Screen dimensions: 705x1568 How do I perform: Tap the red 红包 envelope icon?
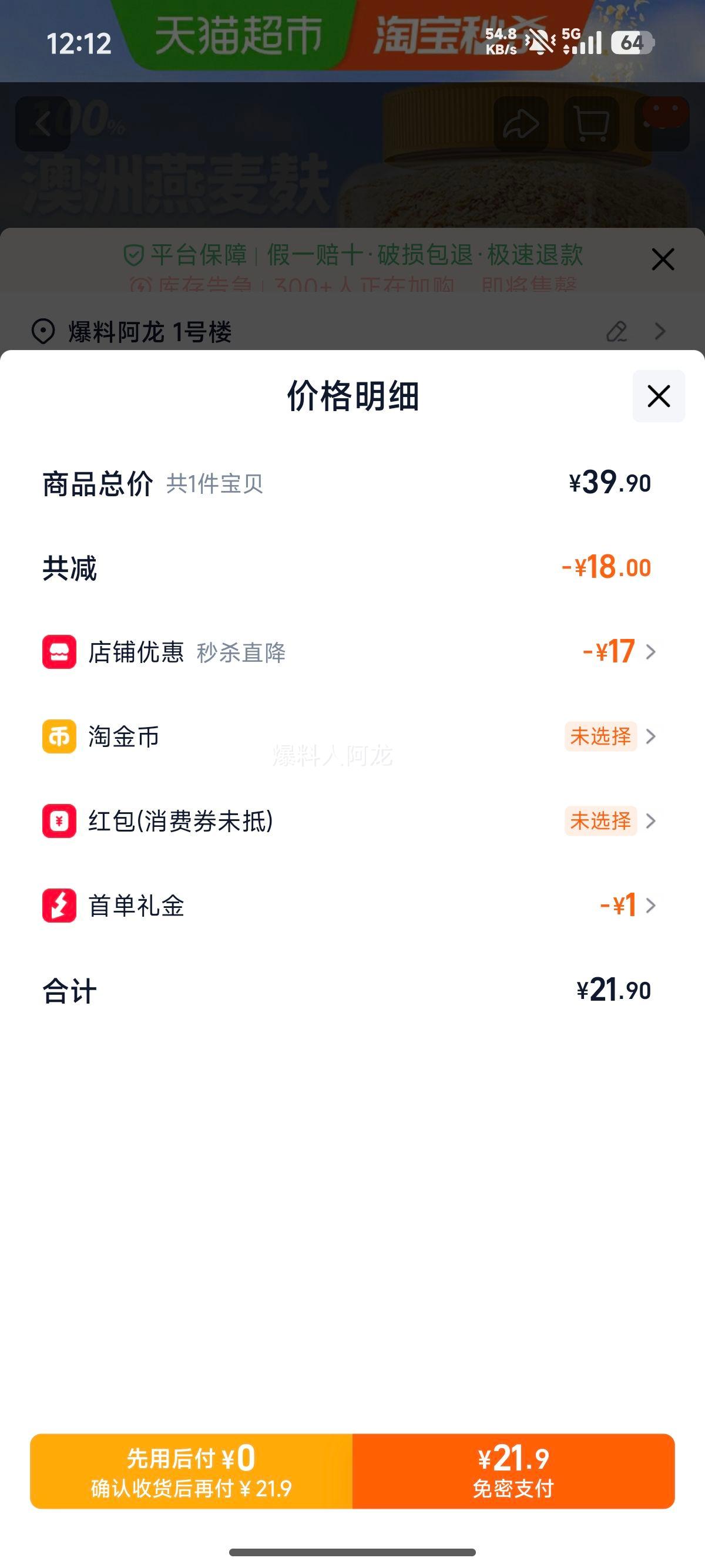click(x=59, y=821)
